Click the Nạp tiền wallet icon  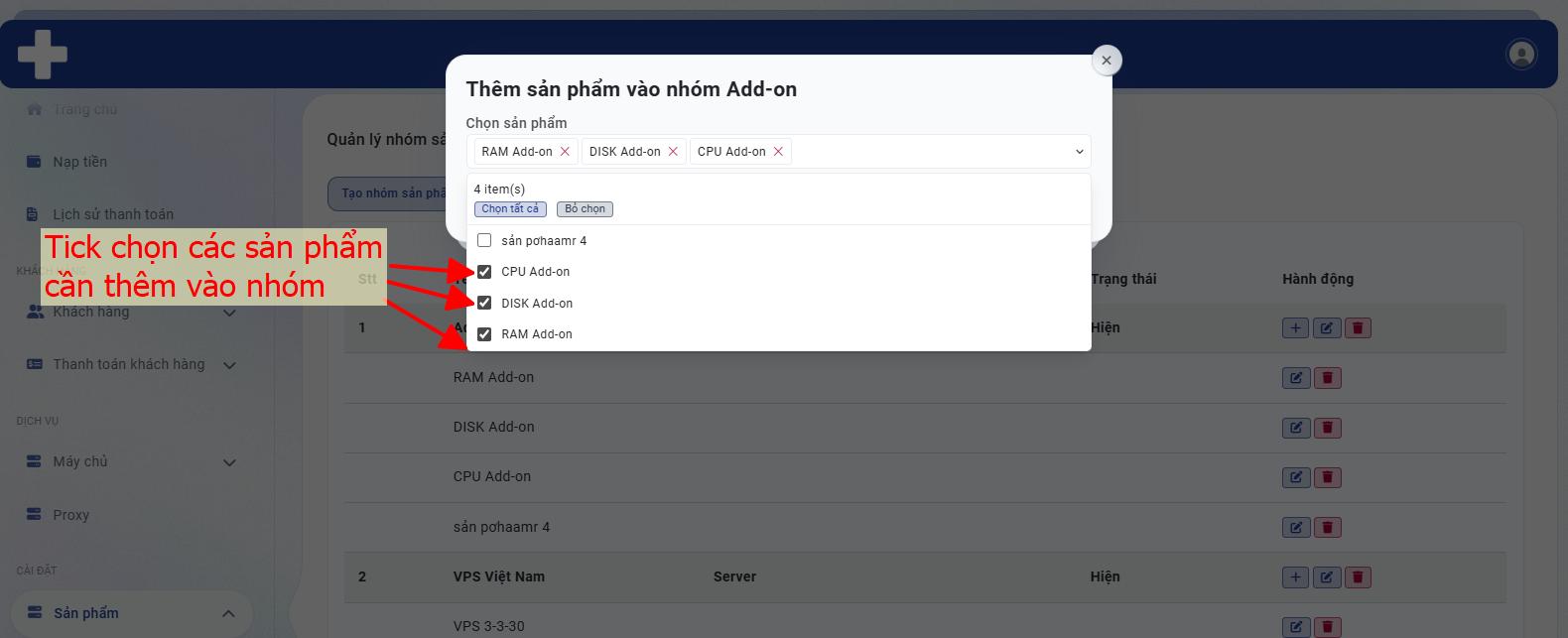point(34,162)
